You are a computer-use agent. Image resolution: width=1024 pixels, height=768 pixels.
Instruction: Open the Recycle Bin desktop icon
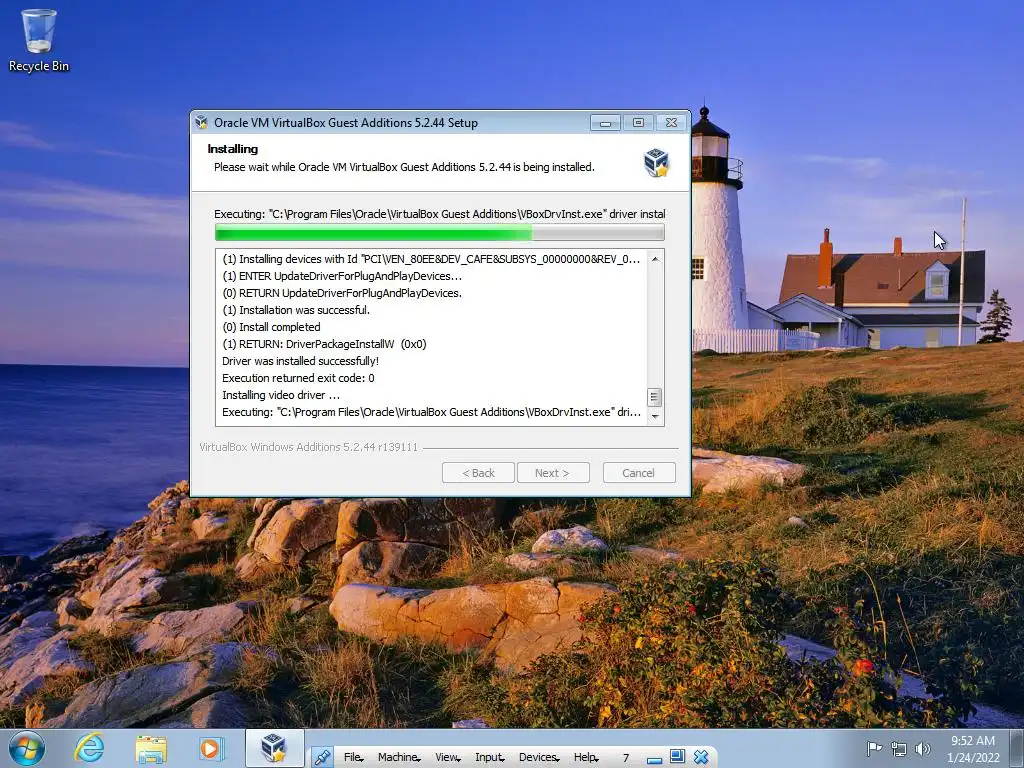click(x=39, y=40)
